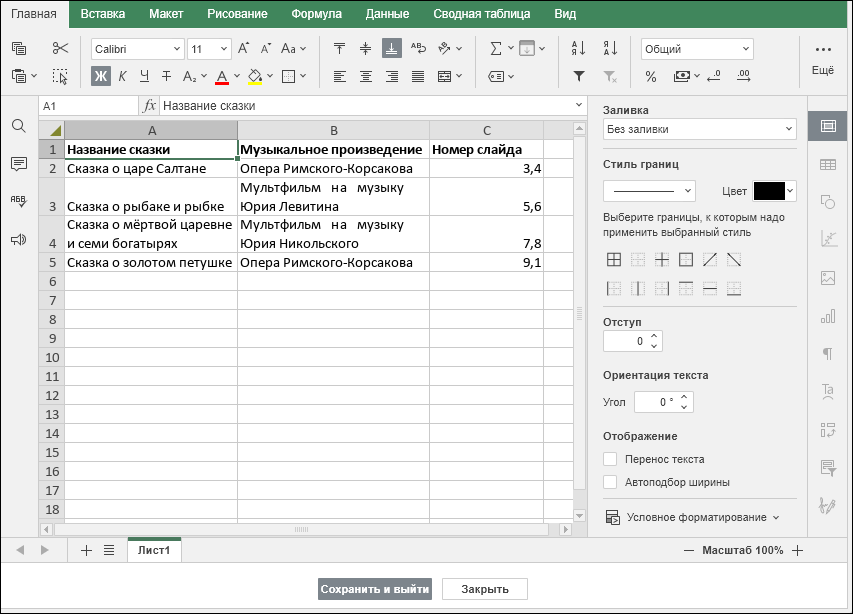Switch to Вставка tab

pos(103,14)
